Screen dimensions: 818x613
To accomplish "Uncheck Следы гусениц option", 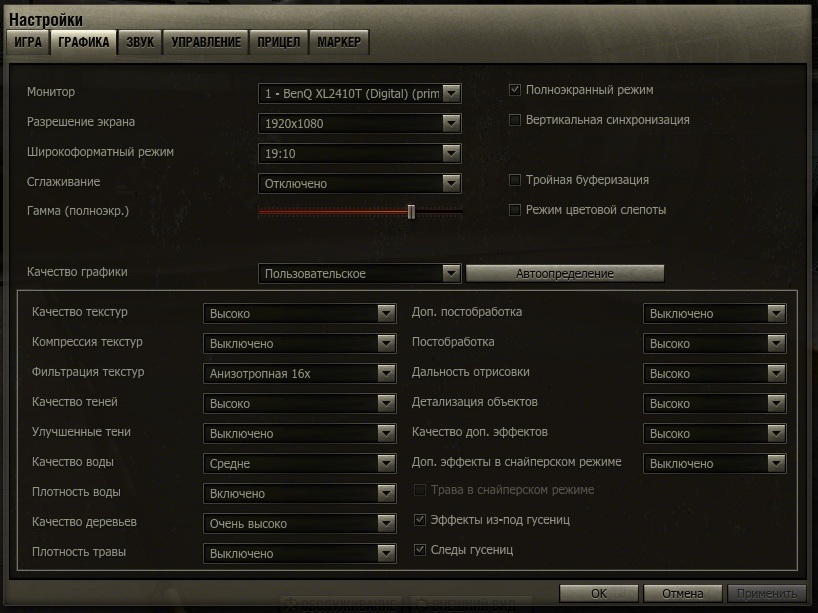I will pyautogui.click(x=420, y=550).
